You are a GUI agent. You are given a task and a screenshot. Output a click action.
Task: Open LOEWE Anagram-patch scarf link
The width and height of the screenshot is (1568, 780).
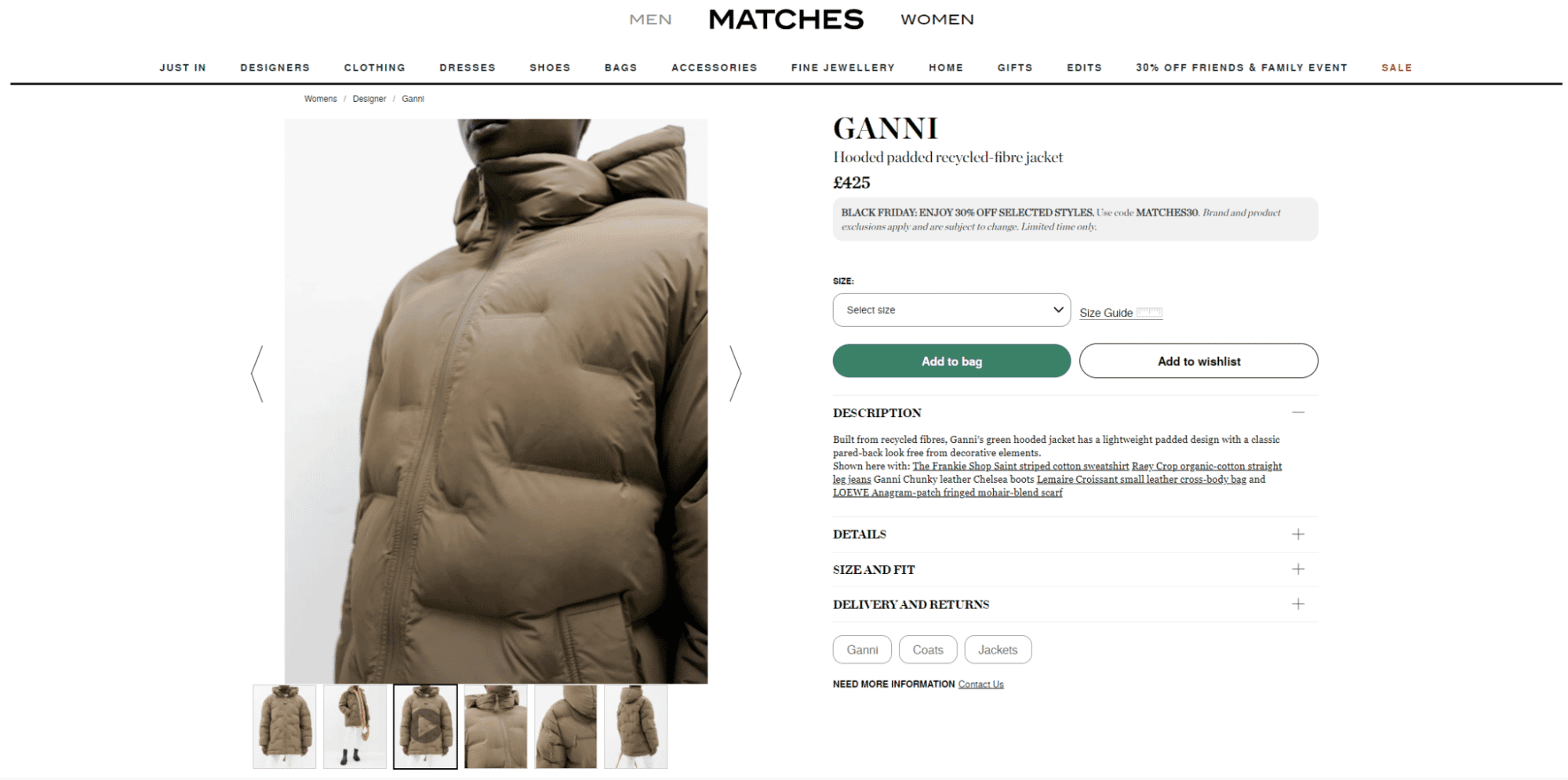click(948, 493)
